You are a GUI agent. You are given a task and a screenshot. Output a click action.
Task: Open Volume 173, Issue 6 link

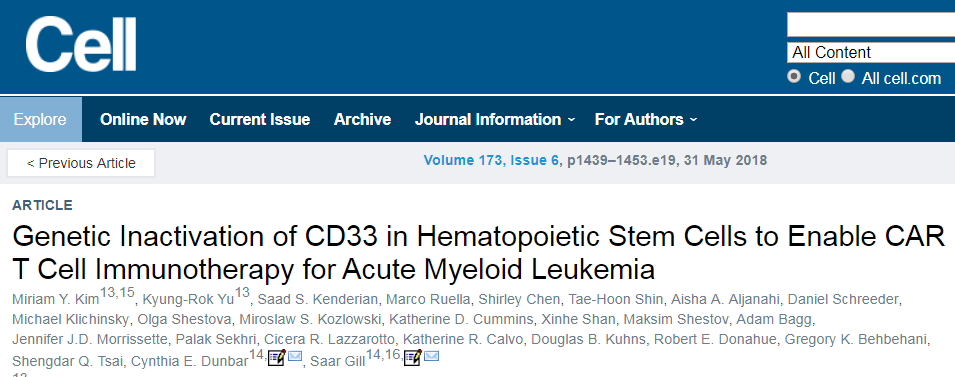coord(492,161)
